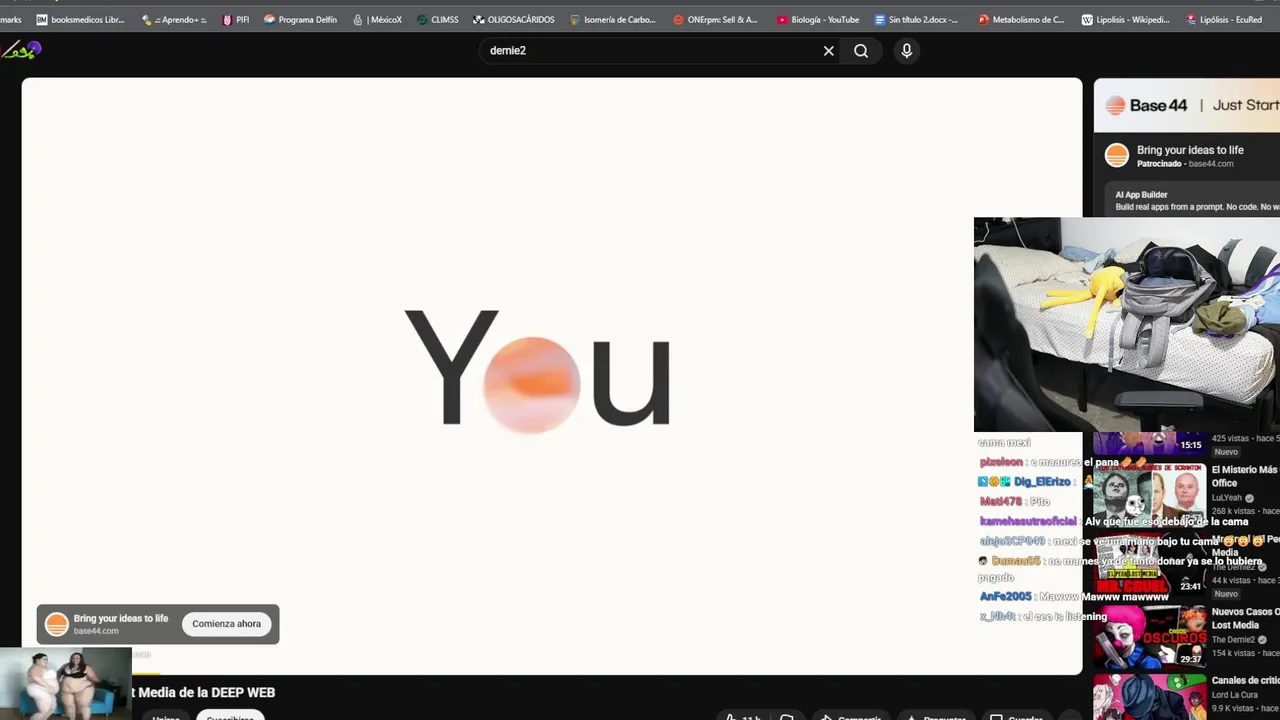Open the PIFI bookmark

tap(236, 19)
